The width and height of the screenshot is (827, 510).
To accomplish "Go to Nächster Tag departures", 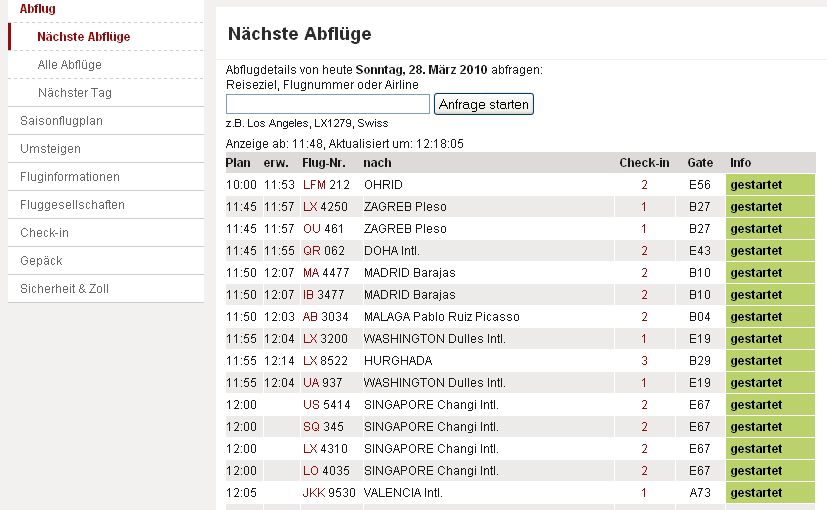I will point(74,93).
